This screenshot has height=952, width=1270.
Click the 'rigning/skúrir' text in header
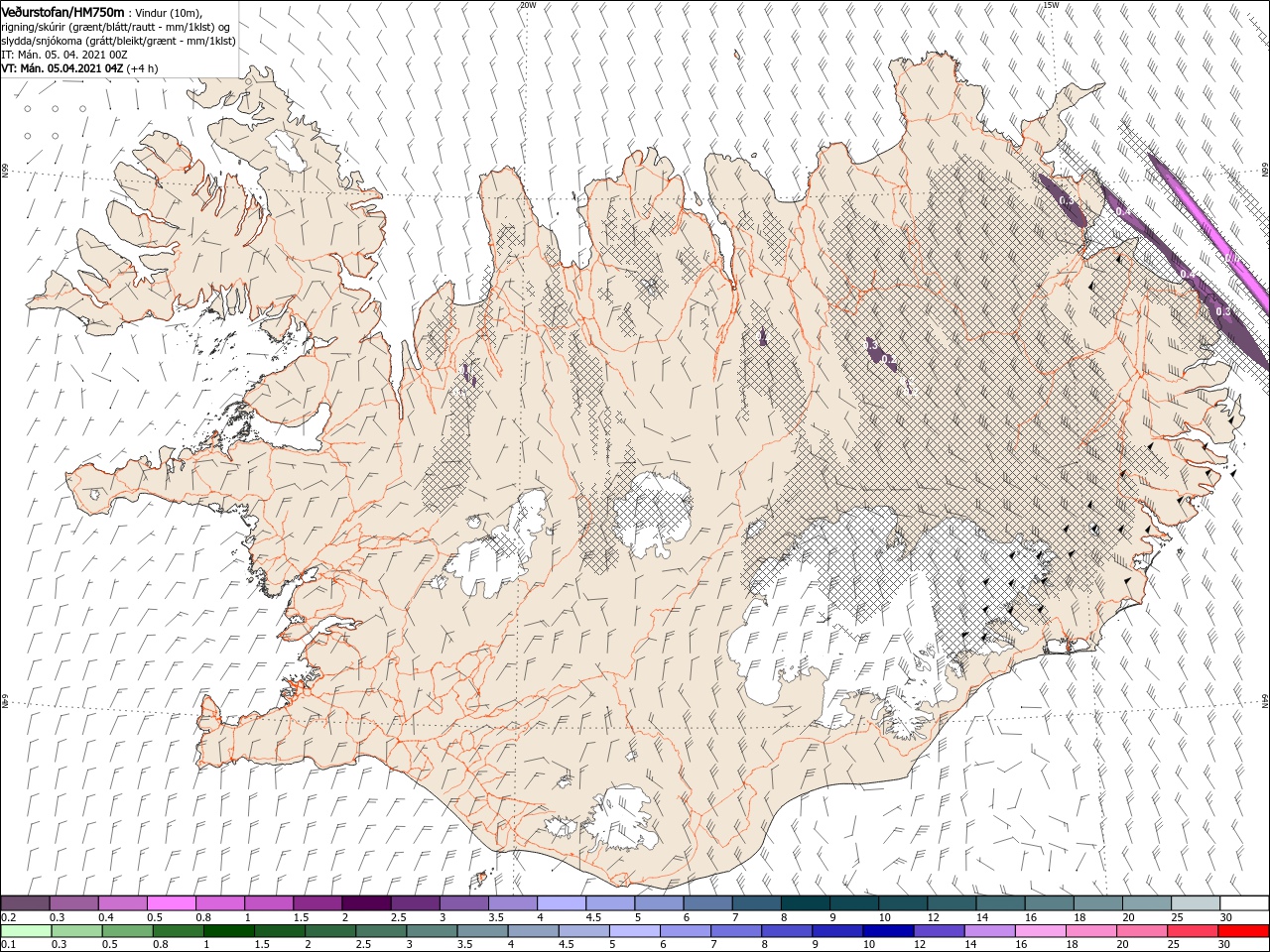tap(33, 26)
